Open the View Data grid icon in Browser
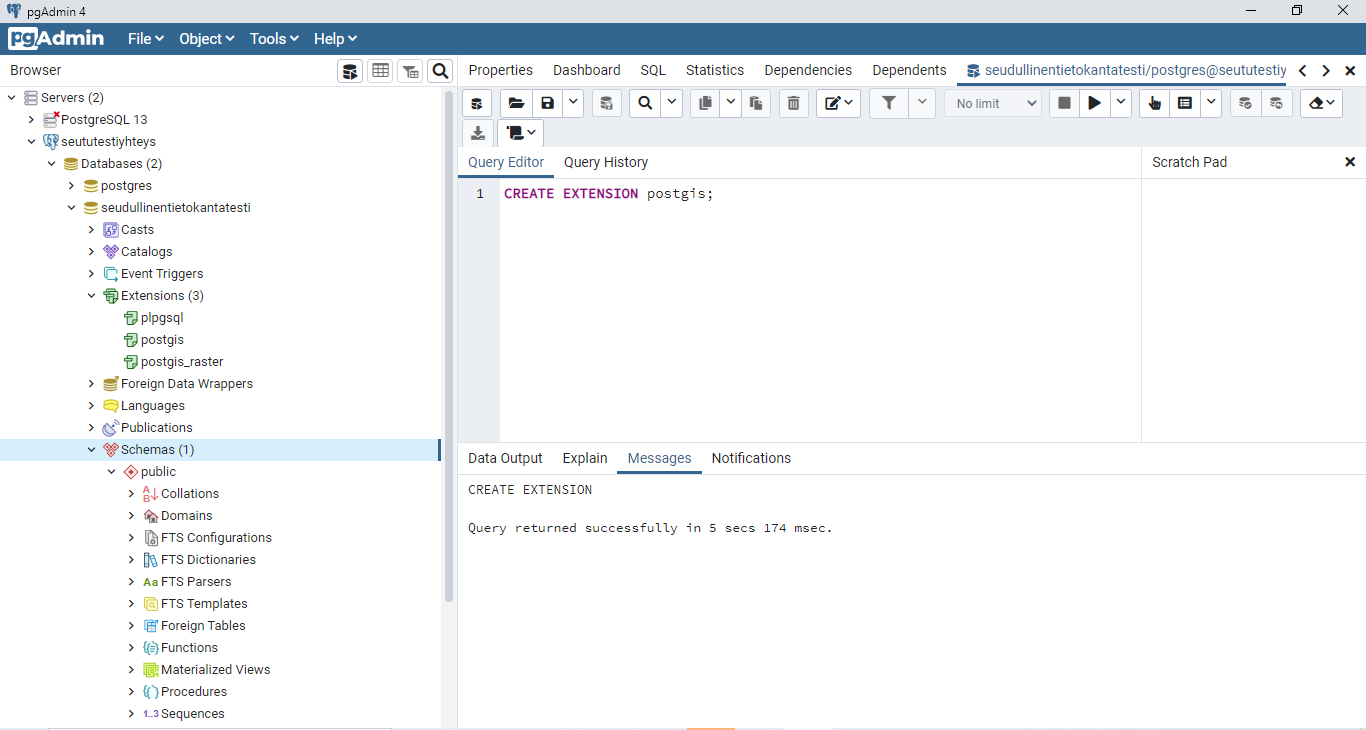The image size is (1366, 730). pyautogui.click(x=380, y=70)
